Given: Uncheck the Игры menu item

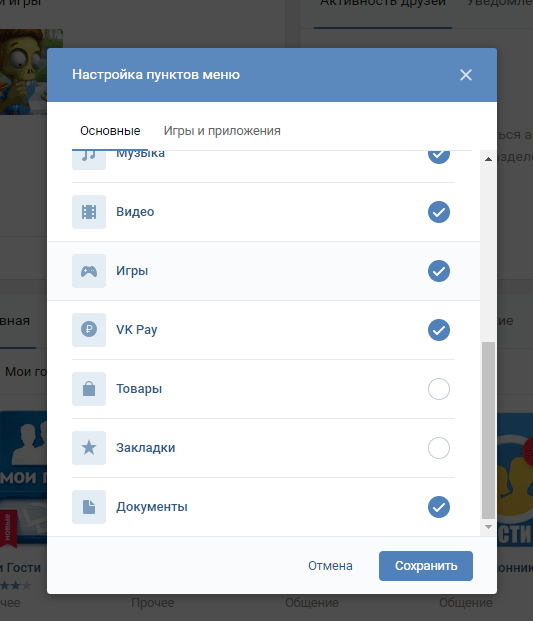Looking at the screenshot, I should click(x=439, y=271).
